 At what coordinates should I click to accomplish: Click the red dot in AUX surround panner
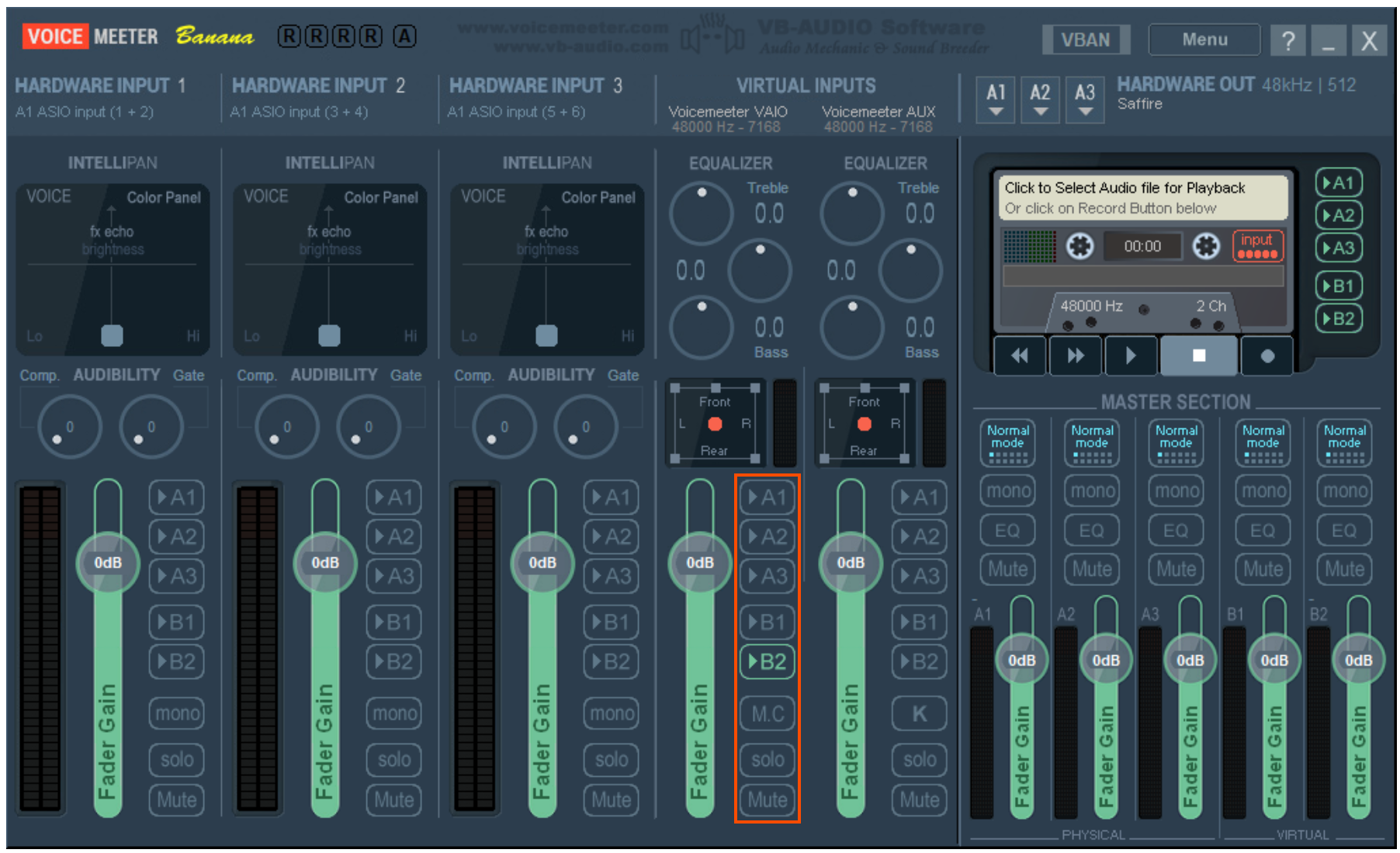click(864, 424)
